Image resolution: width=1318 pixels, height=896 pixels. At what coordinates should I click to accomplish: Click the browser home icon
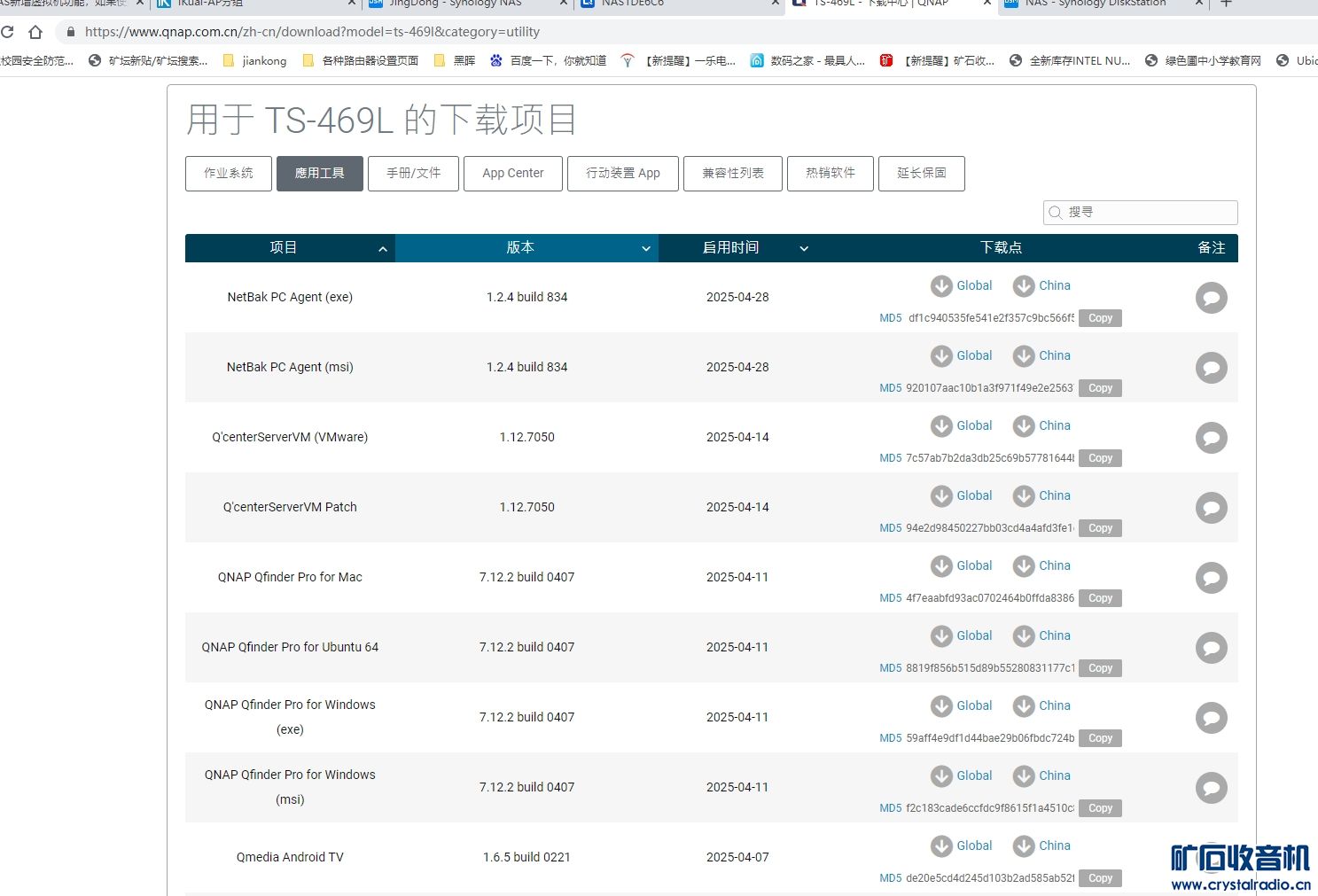tap(35, 32)
